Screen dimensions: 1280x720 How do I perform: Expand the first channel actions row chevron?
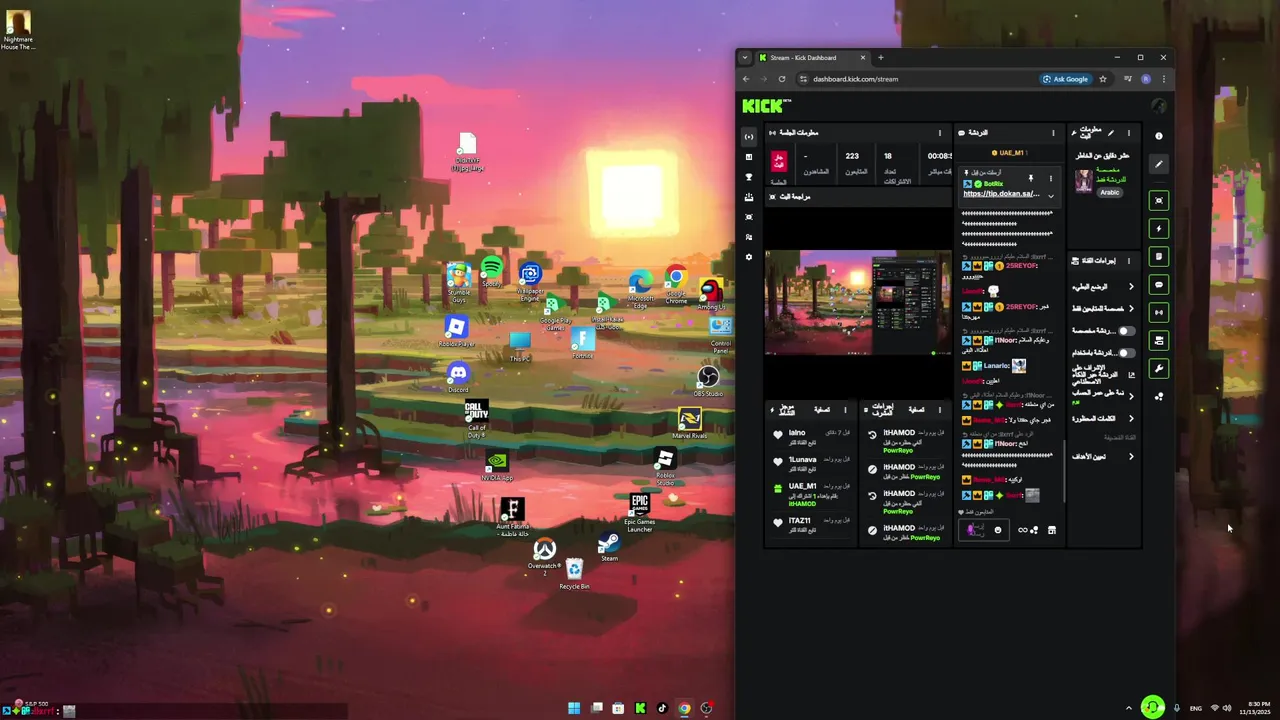tap(1131, 287)
